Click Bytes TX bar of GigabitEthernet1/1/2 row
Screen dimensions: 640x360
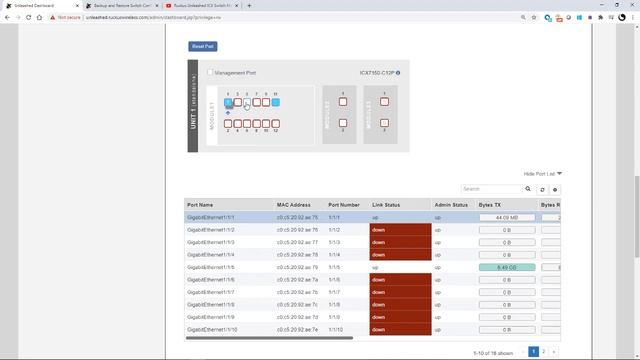507,230
